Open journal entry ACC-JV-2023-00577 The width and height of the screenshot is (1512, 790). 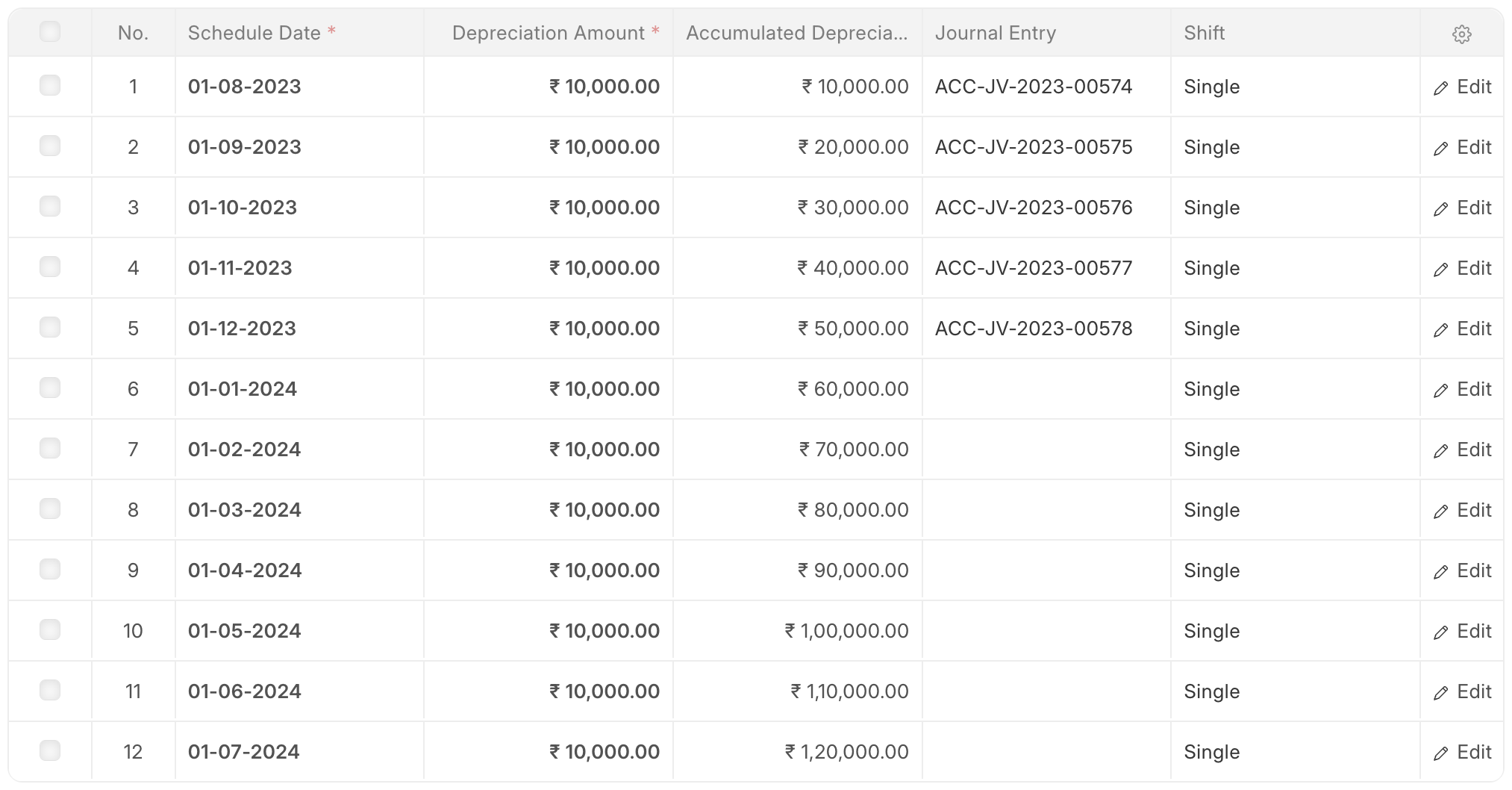point(1034,268)
